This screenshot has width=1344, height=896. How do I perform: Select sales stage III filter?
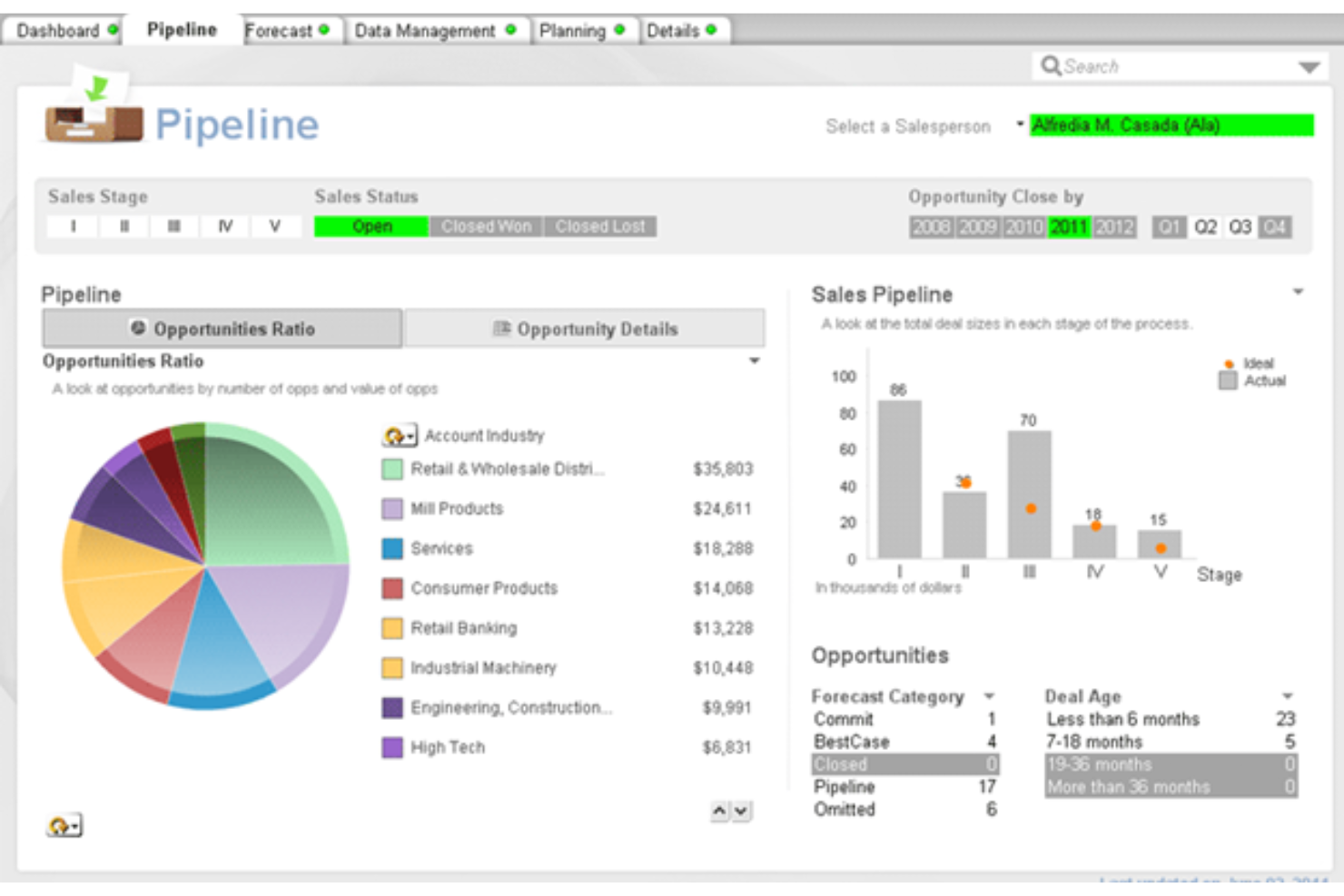pos(175,227)
